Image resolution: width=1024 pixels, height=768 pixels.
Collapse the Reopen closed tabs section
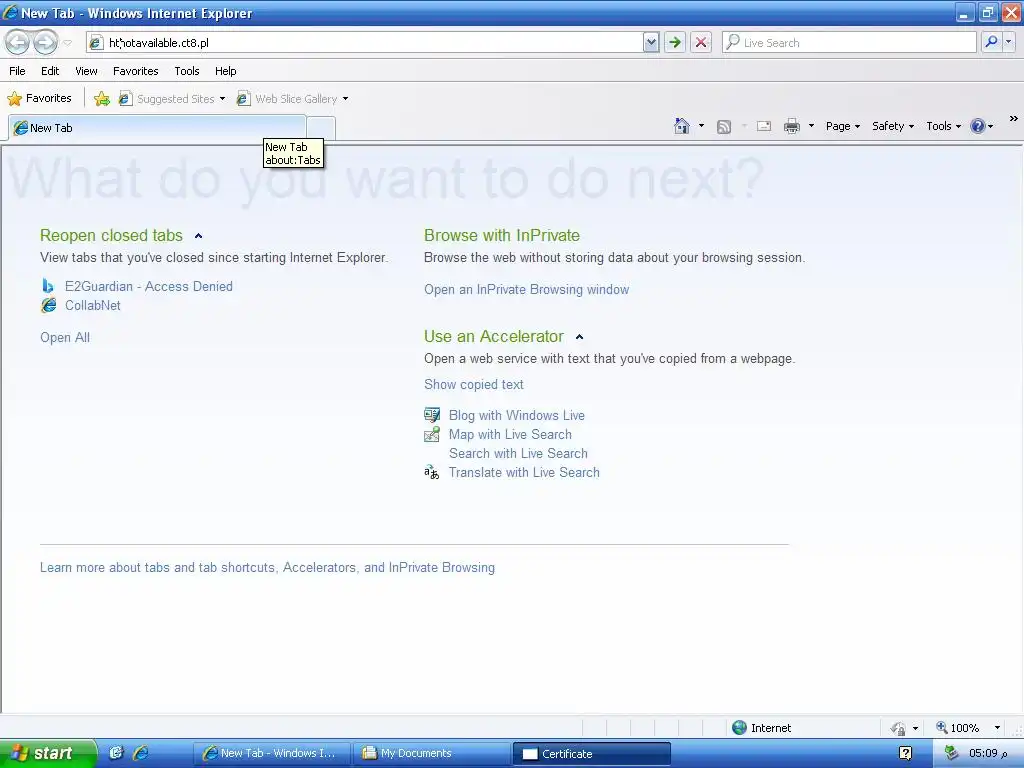point(199,236)
